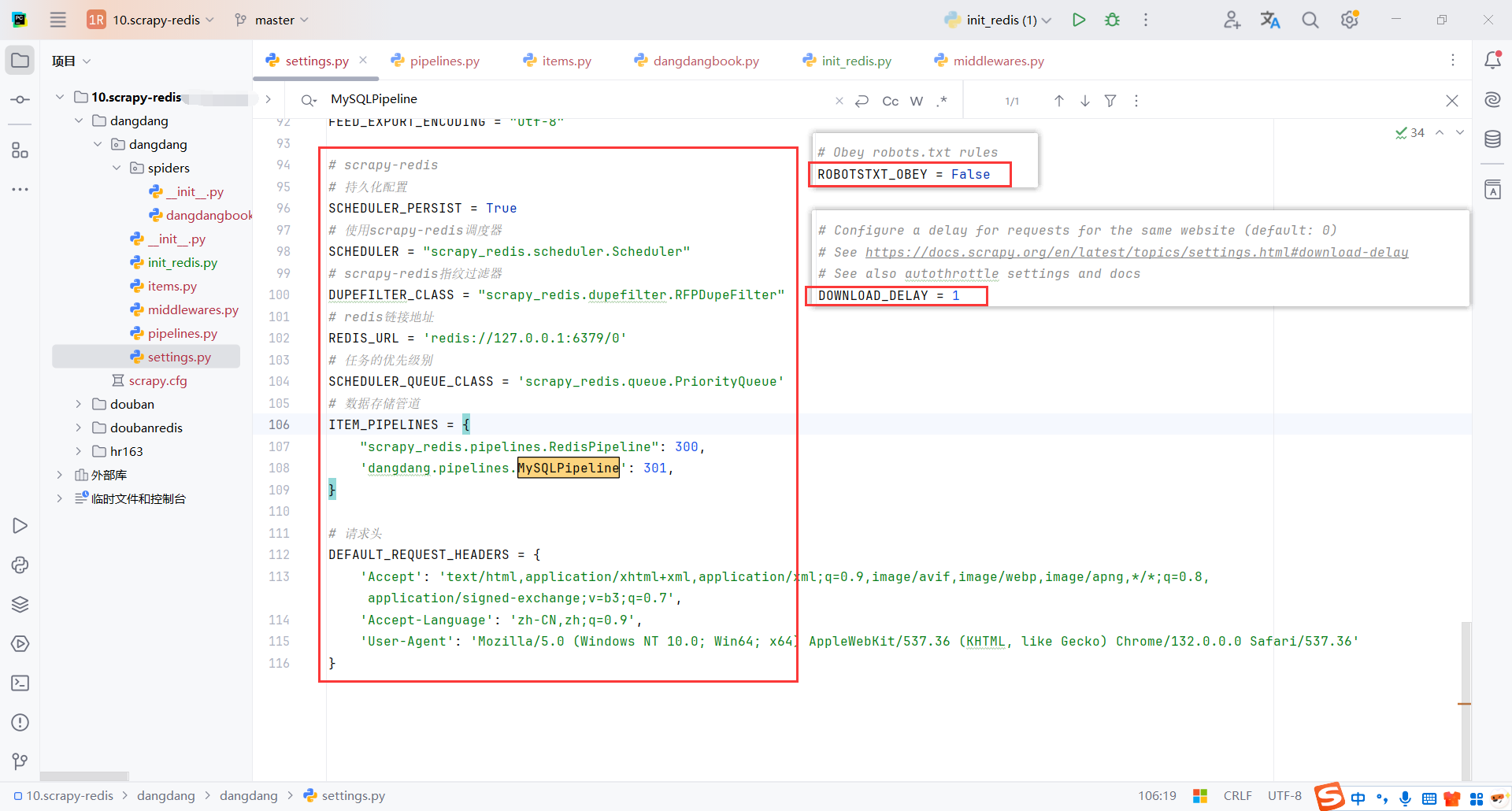The width and height of the screenshot is (1512, 811).
Task: Toggle whole Words search option
Action: pyautogui.click(x=917, y=101)
